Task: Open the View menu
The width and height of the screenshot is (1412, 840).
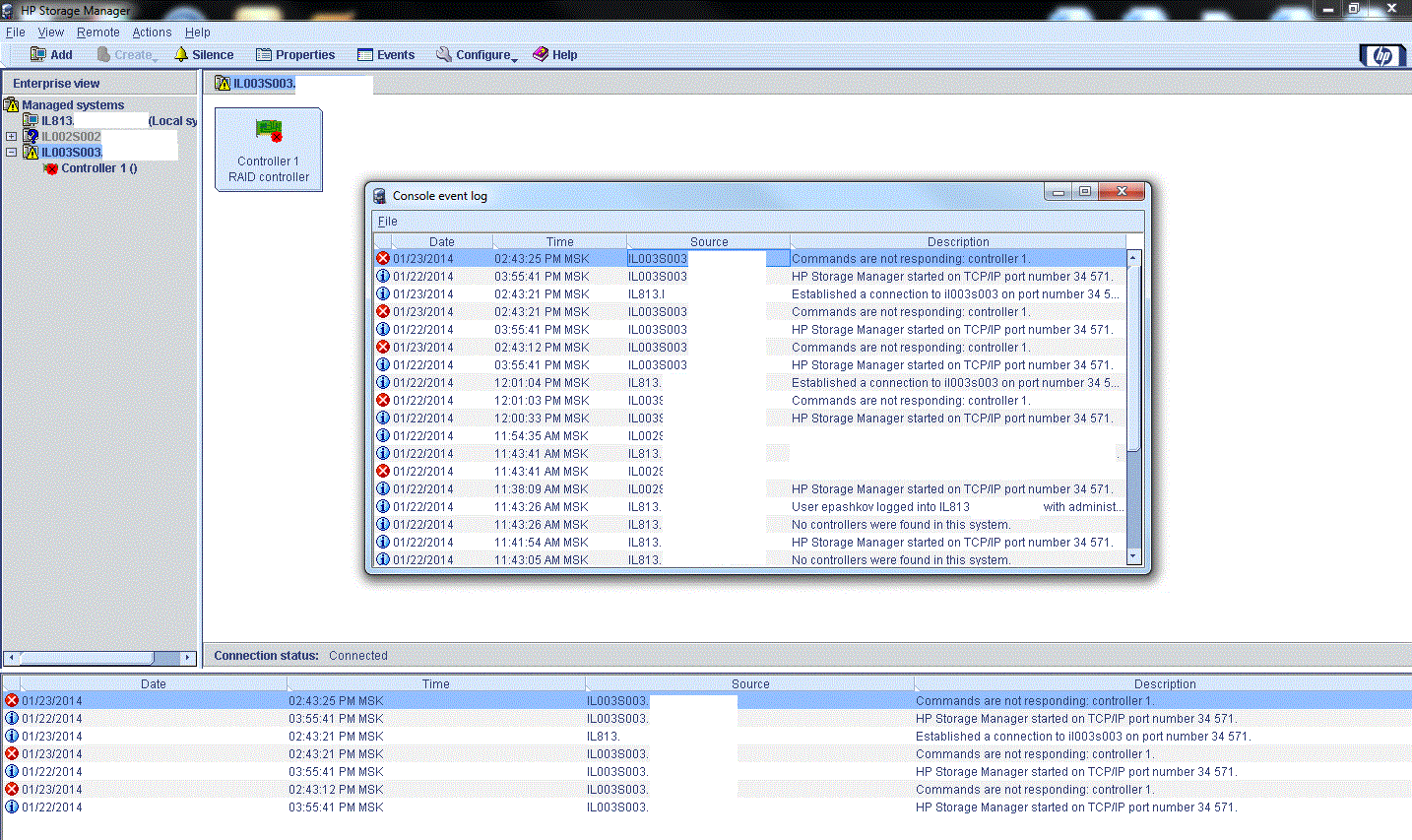Action: pos(51,32)
